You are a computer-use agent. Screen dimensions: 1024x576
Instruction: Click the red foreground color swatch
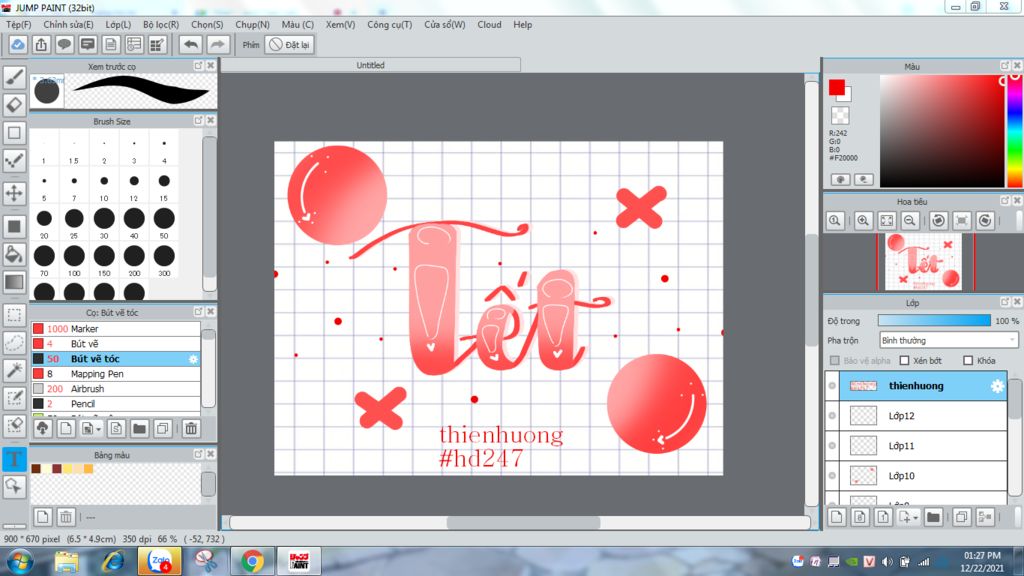pos(837,87)
